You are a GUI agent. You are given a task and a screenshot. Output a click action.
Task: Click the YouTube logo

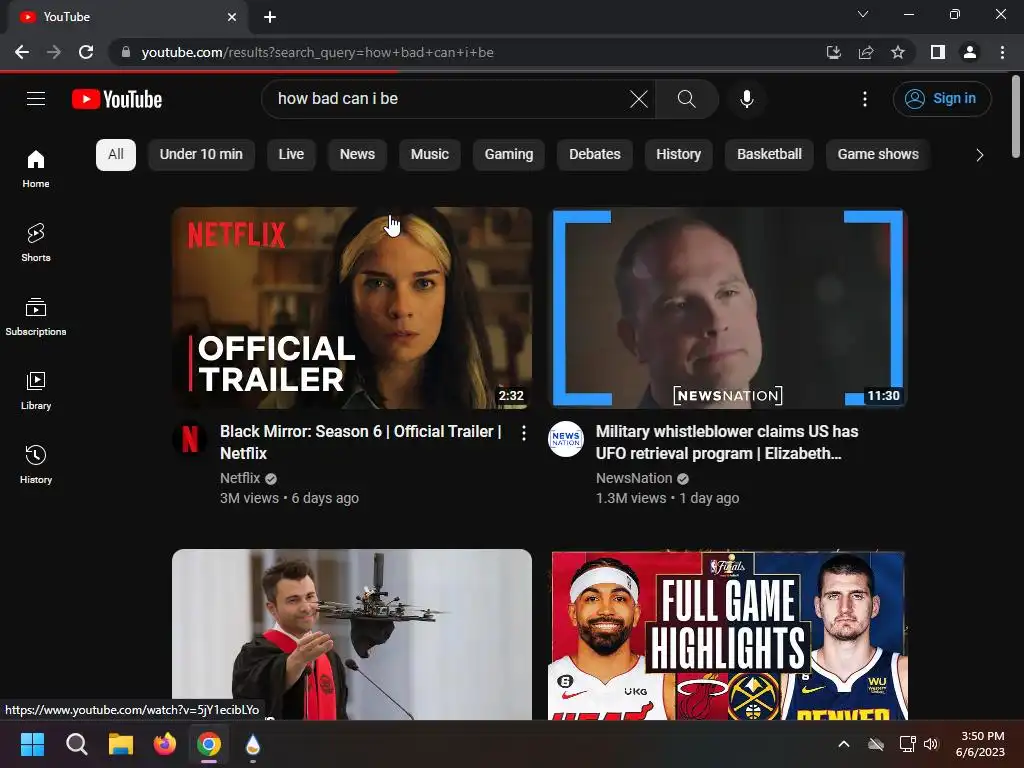pos(117,99)
